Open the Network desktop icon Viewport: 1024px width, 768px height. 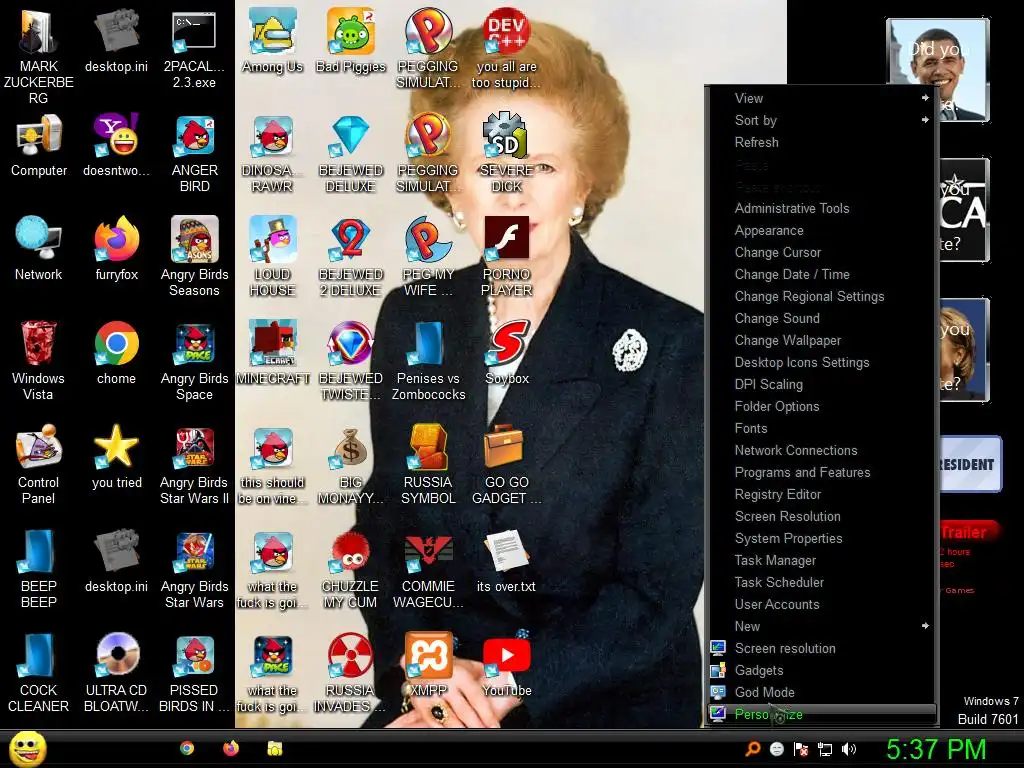pyautogui.click(x=39, y=249)
